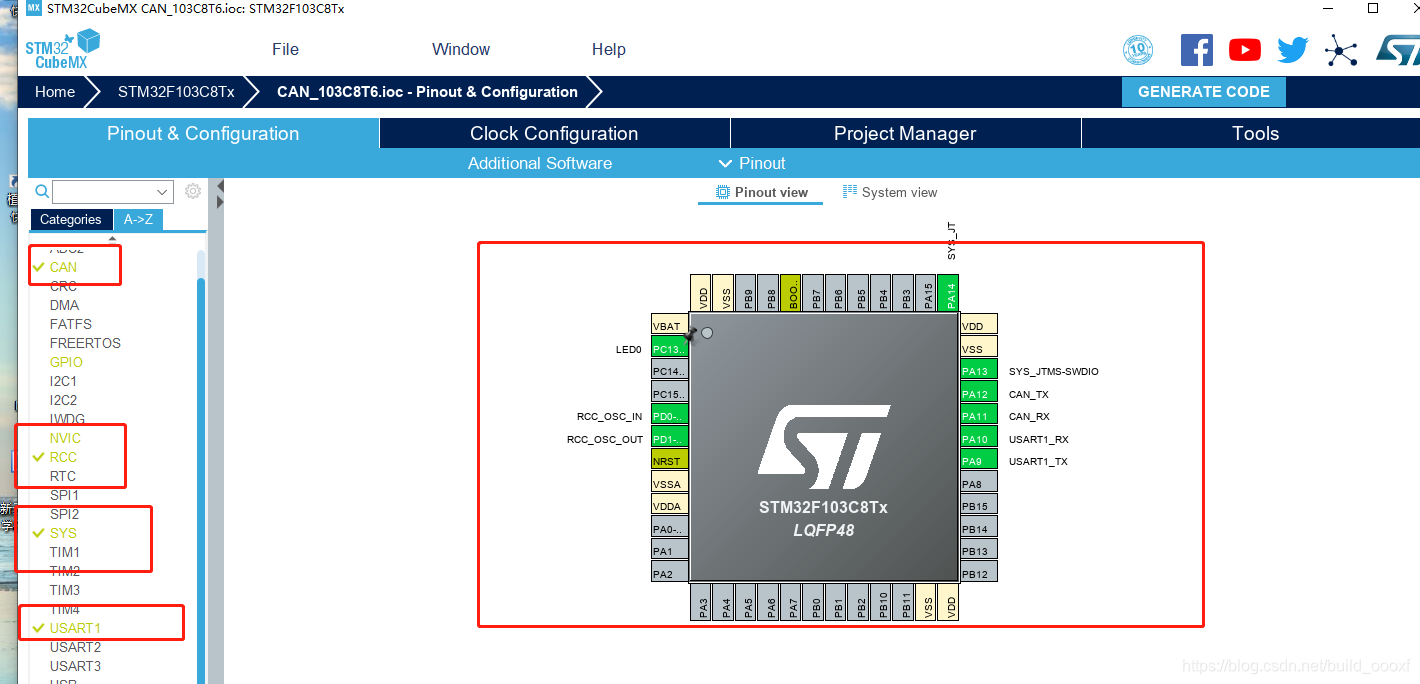Switch to System view
The image size is (1420, 684).
point(890,192)
